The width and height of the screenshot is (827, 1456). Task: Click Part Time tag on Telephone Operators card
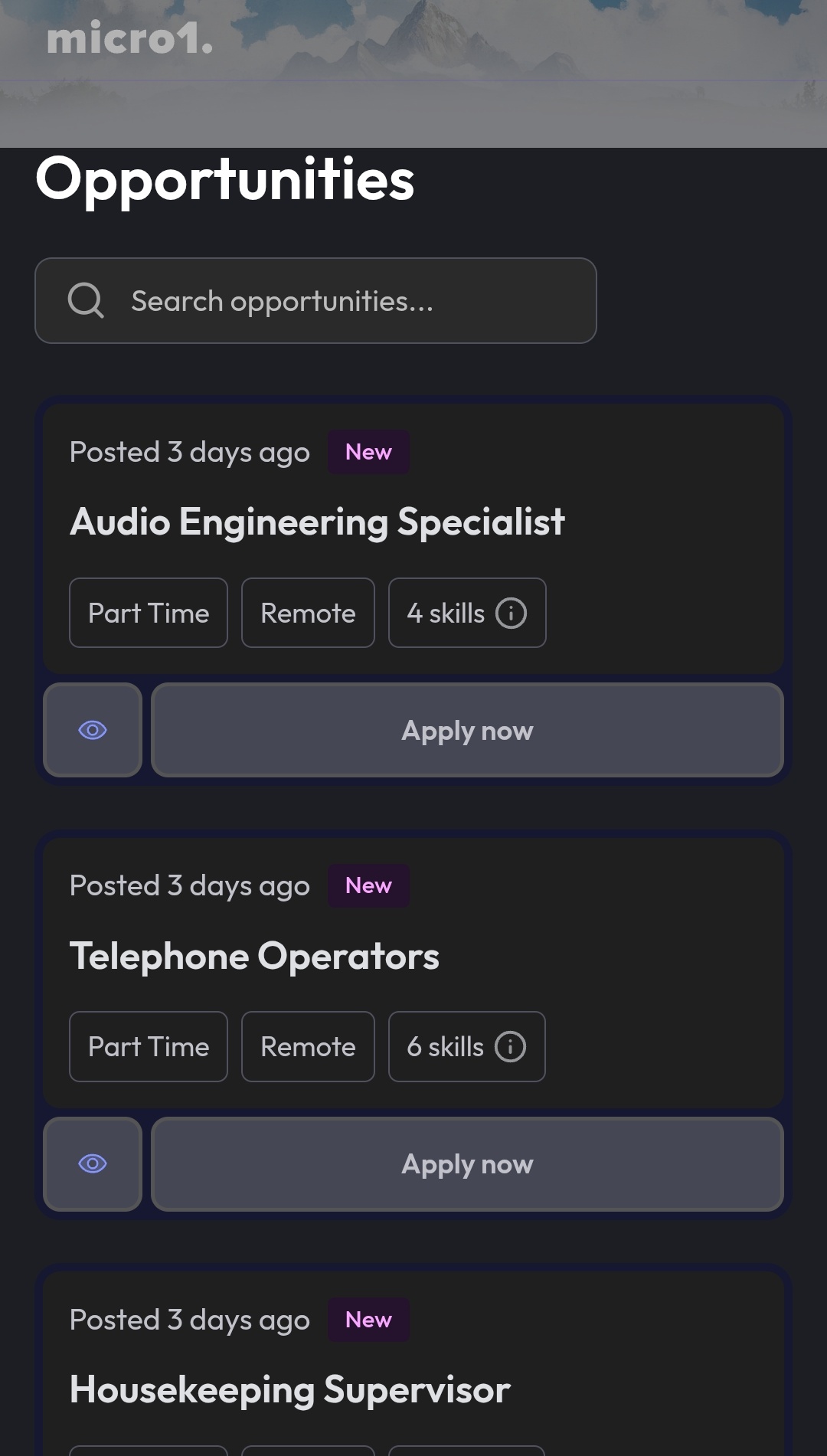(x=149, y=1046)
